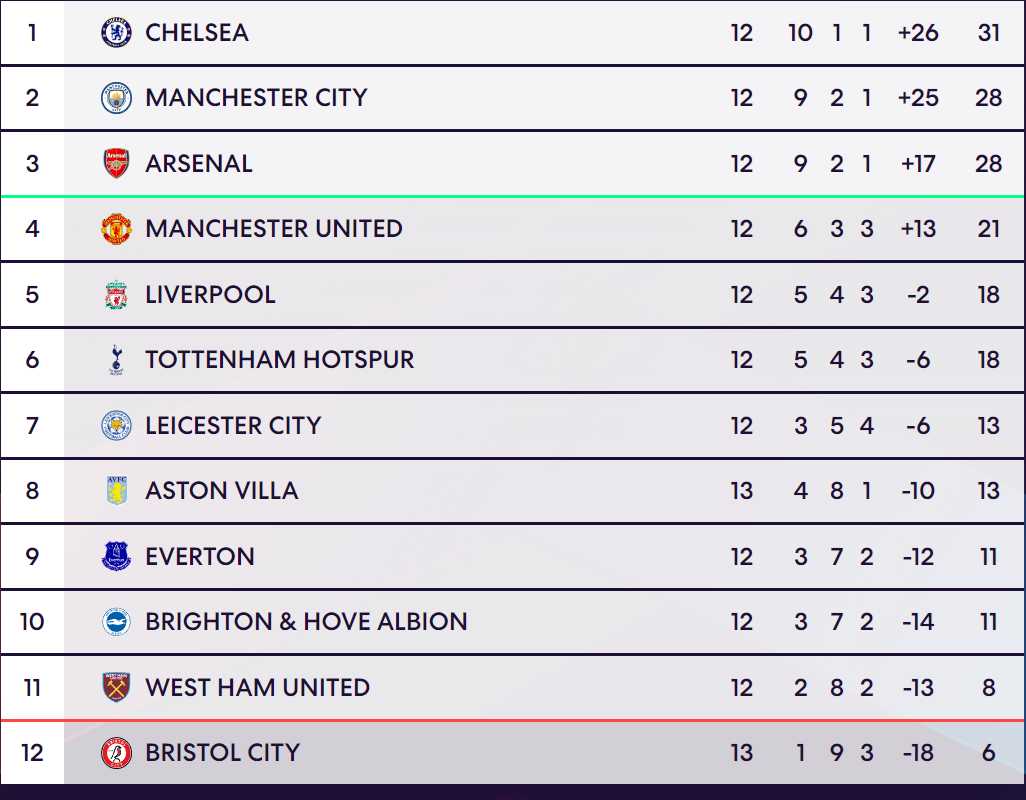The height and width of the screenshot is (800, 1026).
Task: Click the Liverpool club crest
Action: [x=116, y=294]
